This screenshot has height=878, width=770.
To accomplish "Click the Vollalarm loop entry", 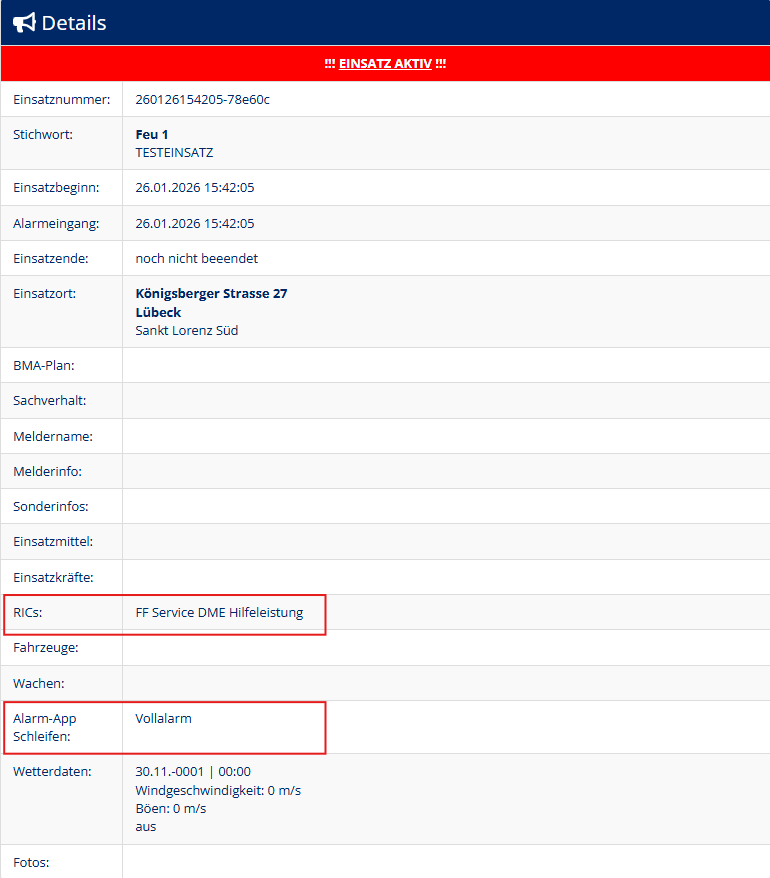I will pos(163,718).
